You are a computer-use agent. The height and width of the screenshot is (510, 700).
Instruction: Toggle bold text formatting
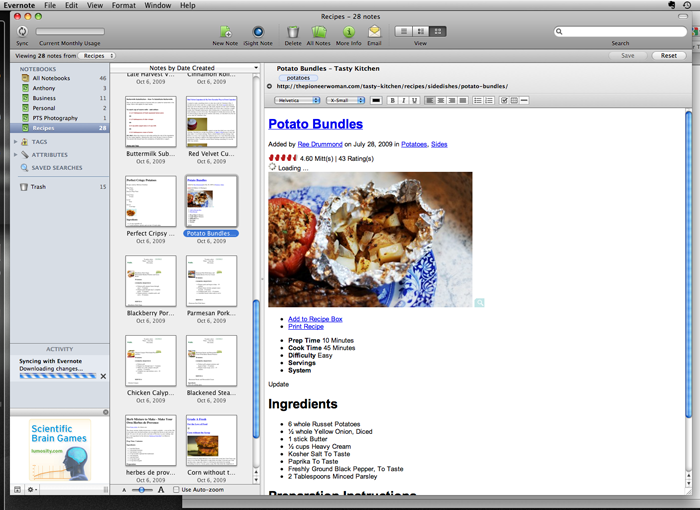(392, 100)
